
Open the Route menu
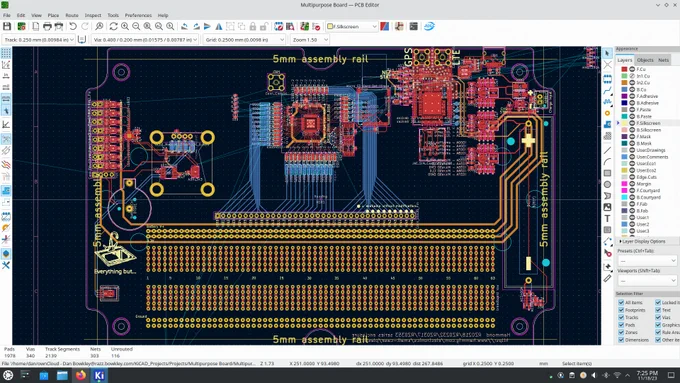point(72,15)
